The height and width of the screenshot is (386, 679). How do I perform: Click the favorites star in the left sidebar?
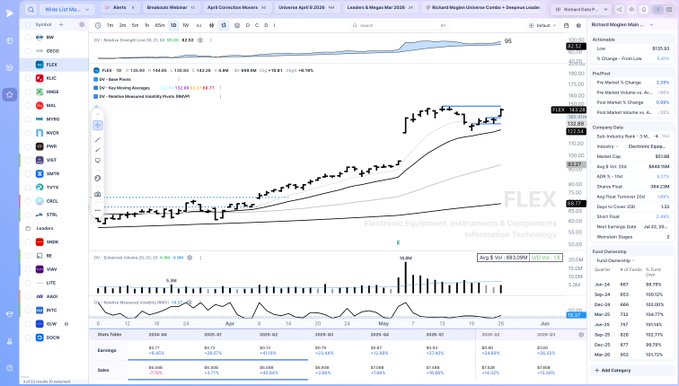(10, 94)
